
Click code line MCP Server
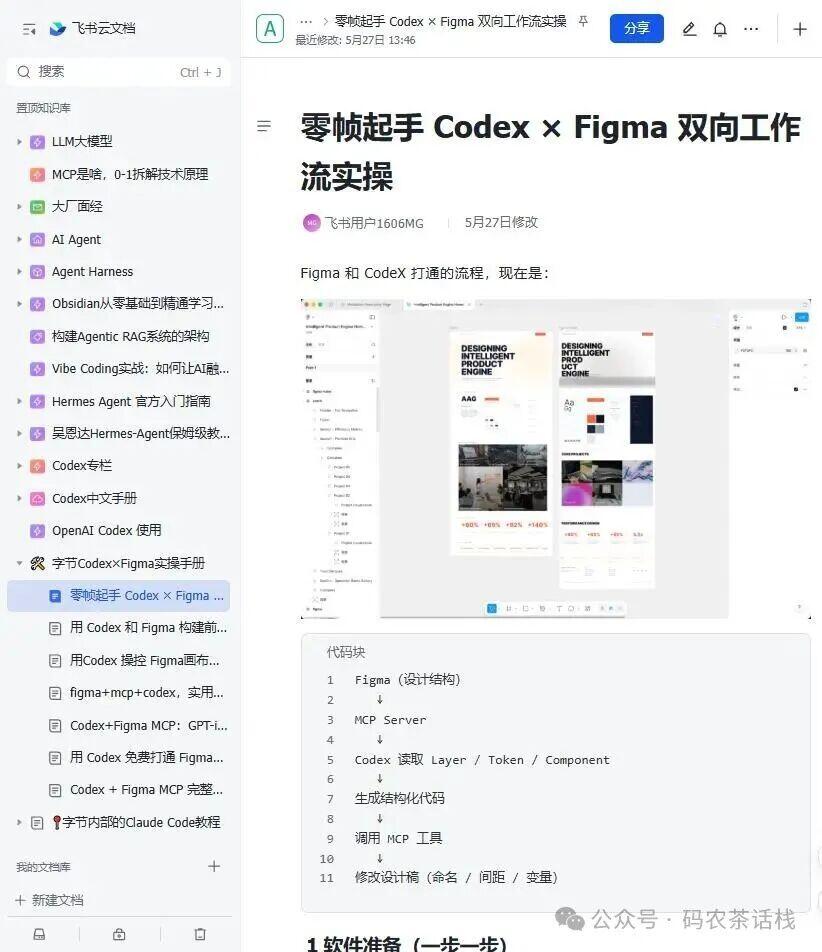(390, 720)
